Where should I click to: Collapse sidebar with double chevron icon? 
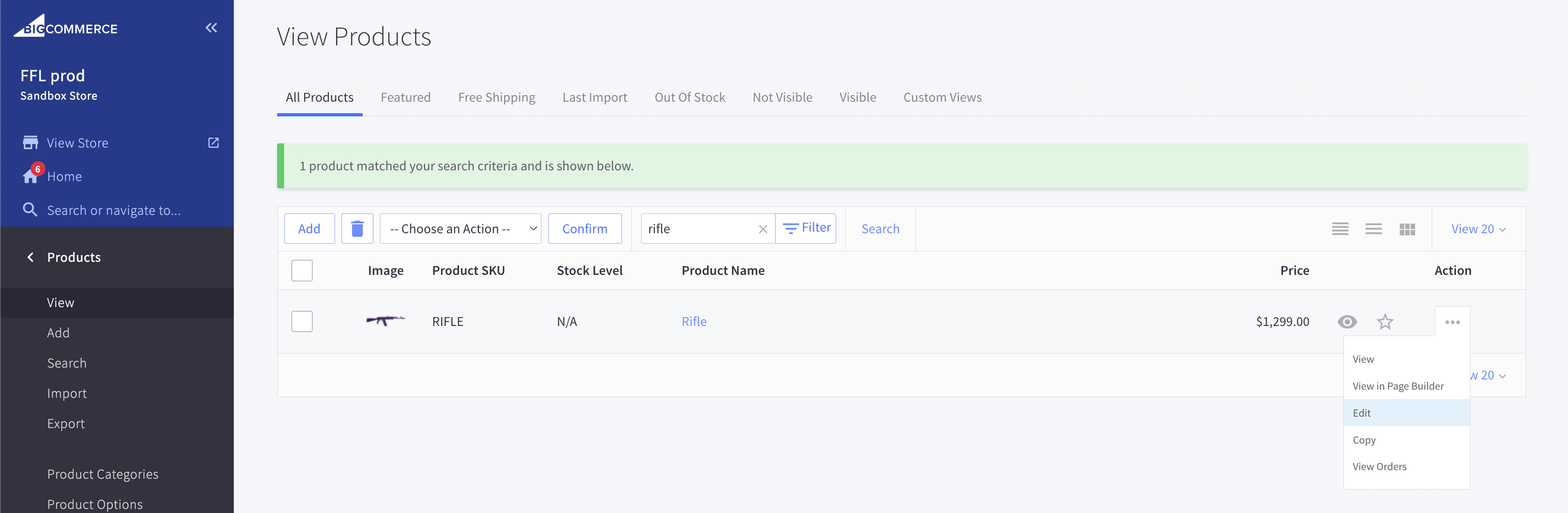pos(211,27)
